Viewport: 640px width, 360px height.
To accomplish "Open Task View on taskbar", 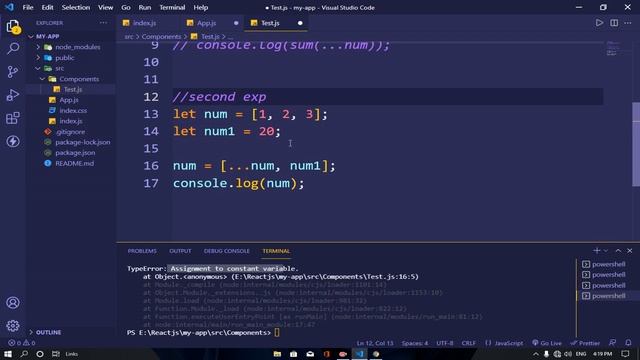I will pyautogui.click(x=56, y=354).
